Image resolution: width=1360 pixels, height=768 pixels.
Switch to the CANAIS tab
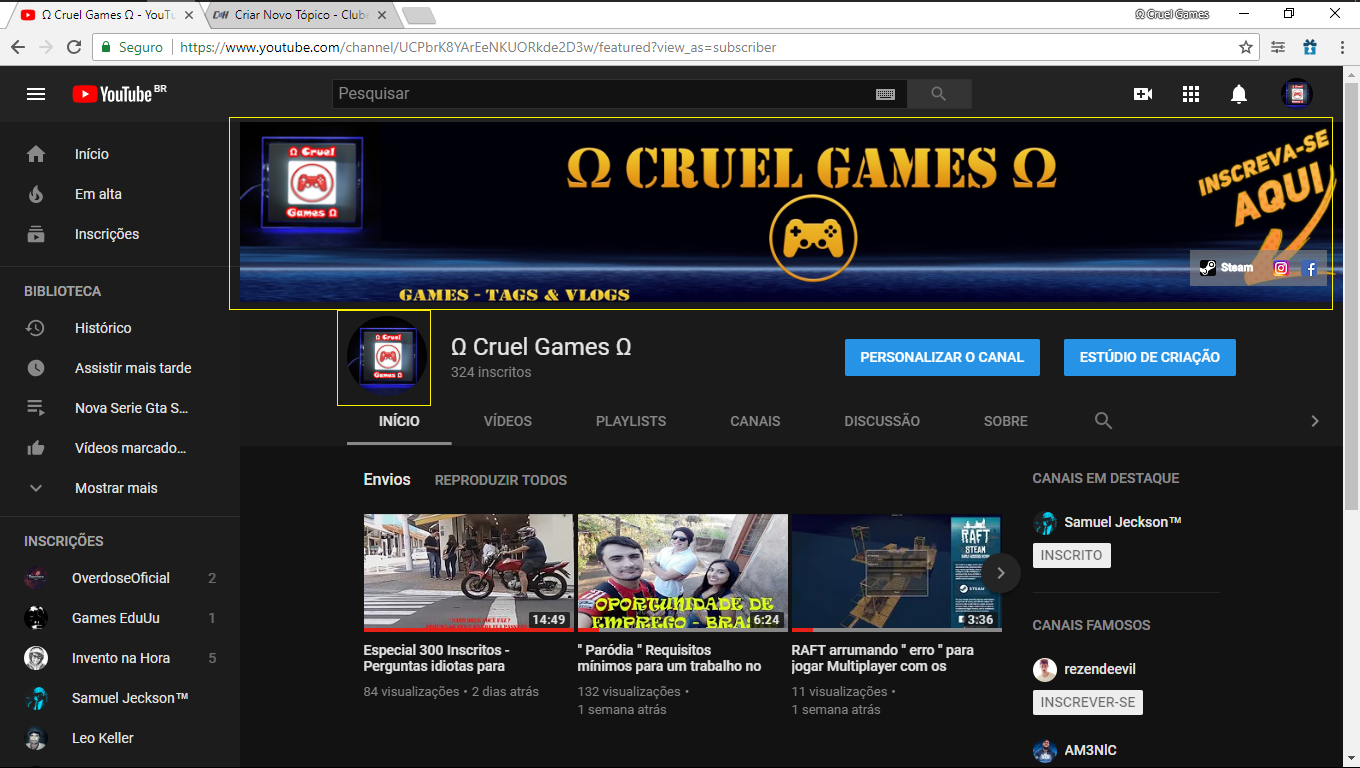pyautogui.click(x=755, y=421)
